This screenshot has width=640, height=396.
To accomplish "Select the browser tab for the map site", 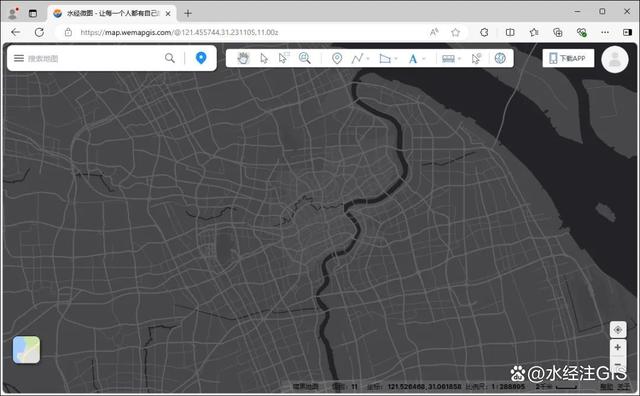I will 112,13.
